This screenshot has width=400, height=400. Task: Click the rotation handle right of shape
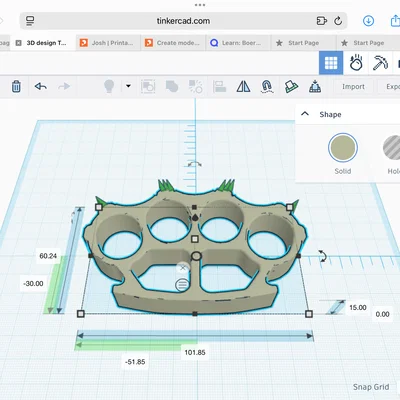pyautogui.click(x=322, y=256)
